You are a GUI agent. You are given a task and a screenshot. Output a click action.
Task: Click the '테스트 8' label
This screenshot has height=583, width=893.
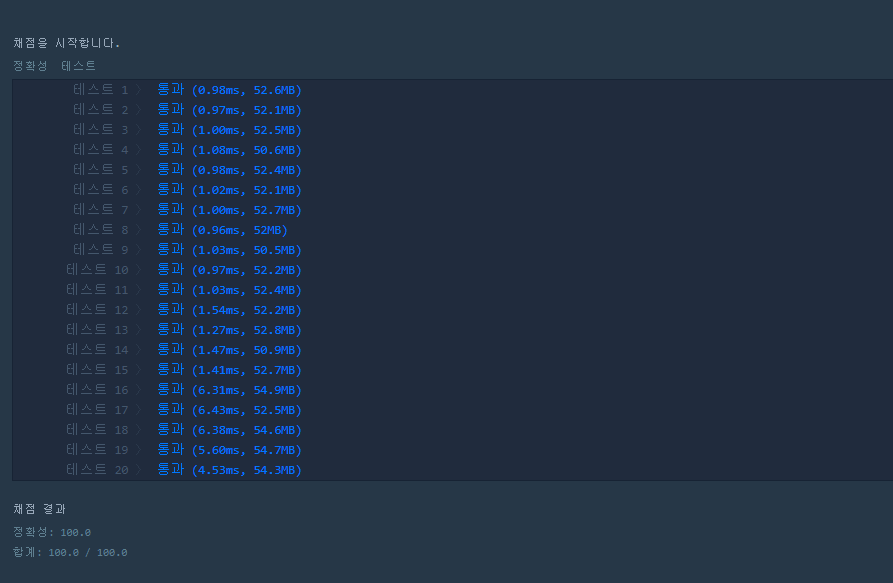(101, 230)
